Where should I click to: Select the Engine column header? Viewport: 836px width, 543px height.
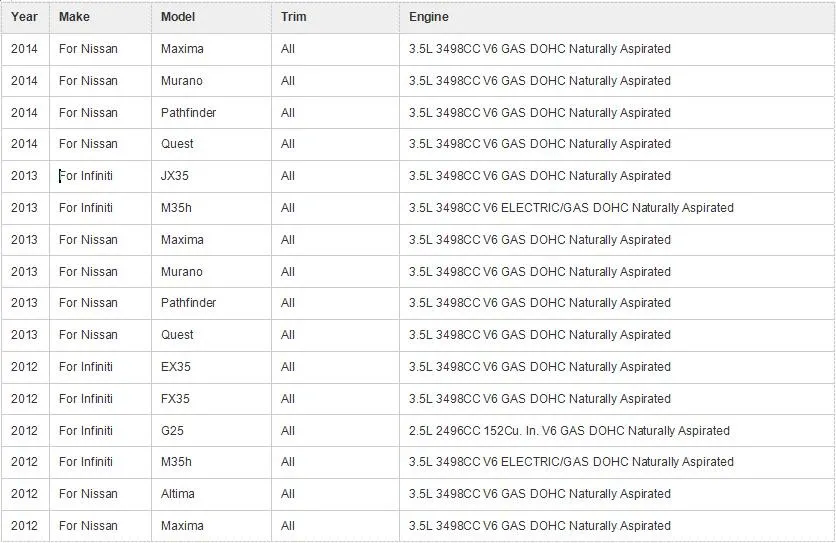click(x=617, y=17)
